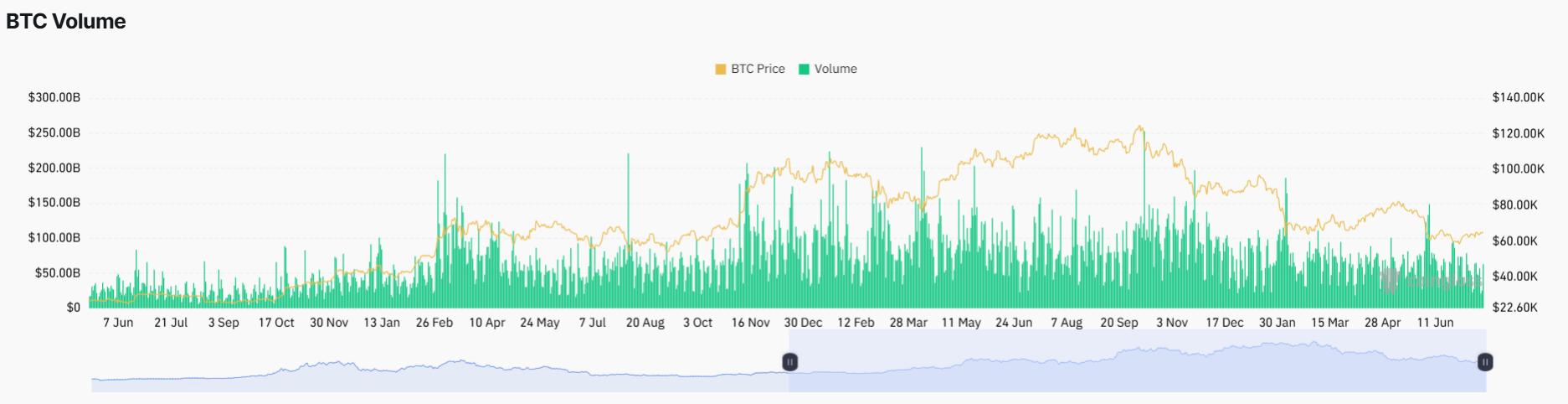Click the 20 Aug date label

click(x=645, y=323)
